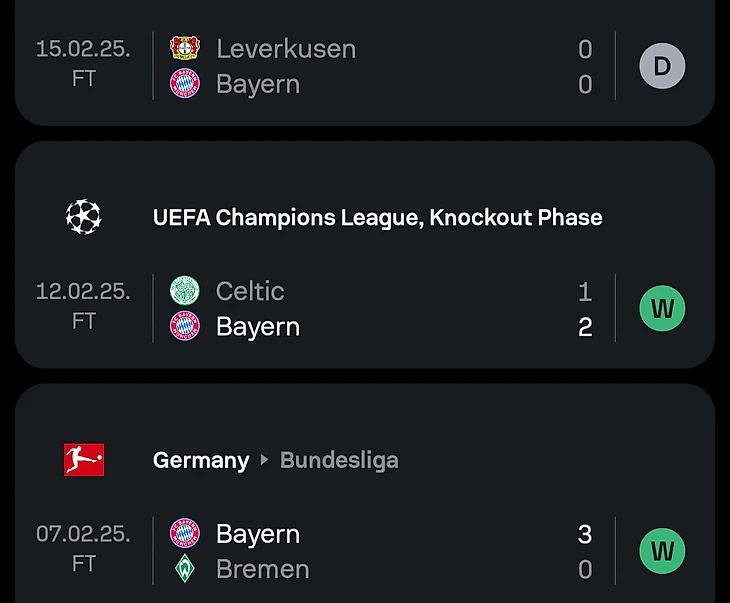
Task: Click Bayern crest in the Leverkusen match
Action: 185,84
